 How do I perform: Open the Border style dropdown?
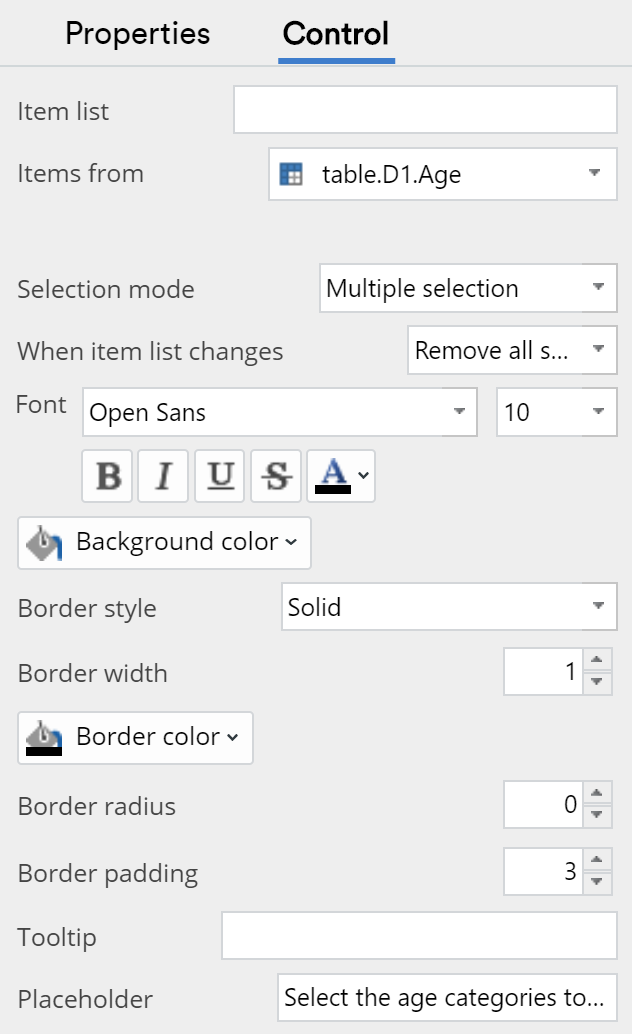pyautogui.click(x=448, y=606)
